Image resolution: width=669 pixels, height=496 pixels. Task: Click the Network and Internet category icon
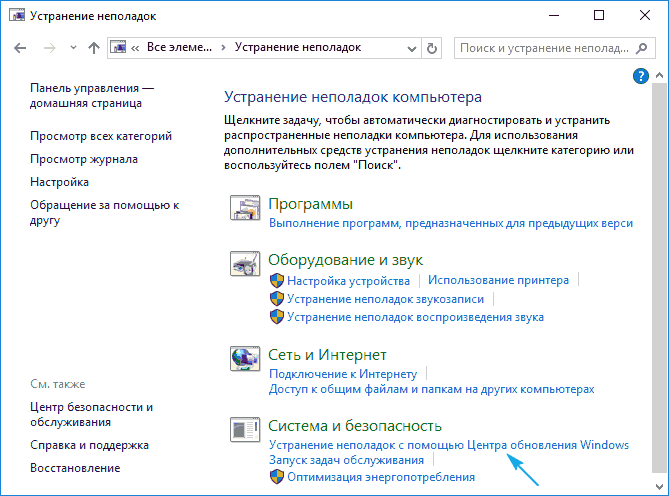click(245, 359)
